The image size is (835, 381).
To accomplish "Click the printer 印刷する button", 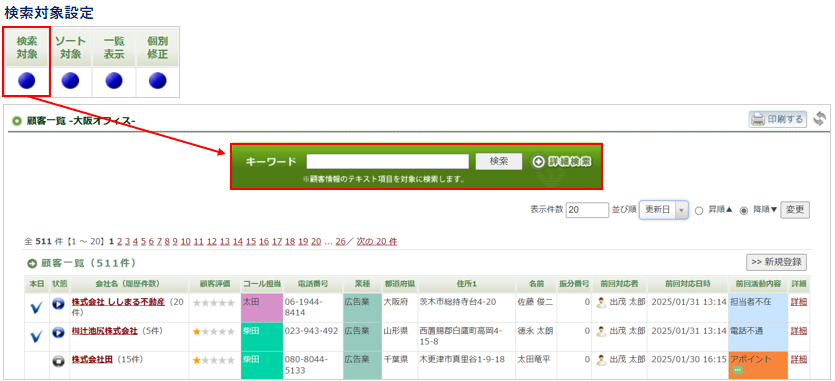I will click(778, 119).
